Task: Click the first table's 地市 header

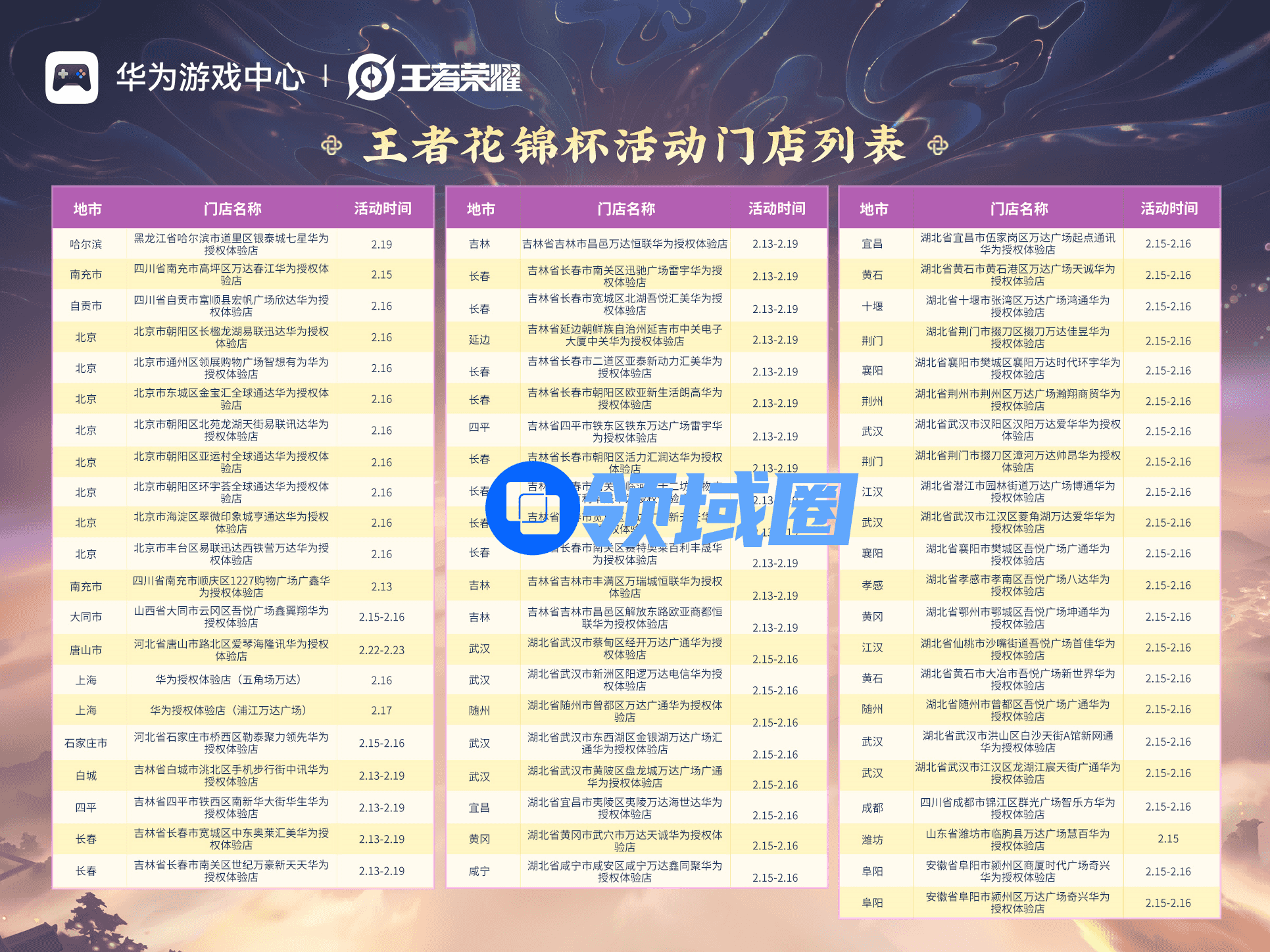Action: (x=87, y=209)
